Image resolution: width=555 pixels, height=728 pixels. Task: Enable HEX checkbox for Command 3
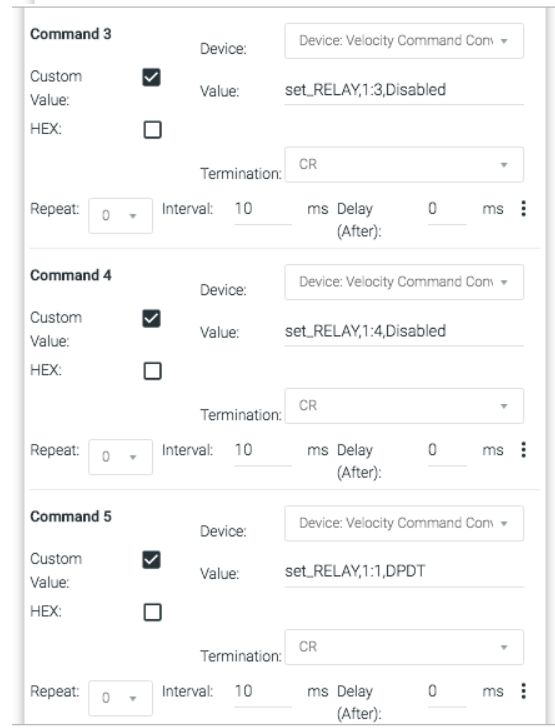click(x=152, y=130)
